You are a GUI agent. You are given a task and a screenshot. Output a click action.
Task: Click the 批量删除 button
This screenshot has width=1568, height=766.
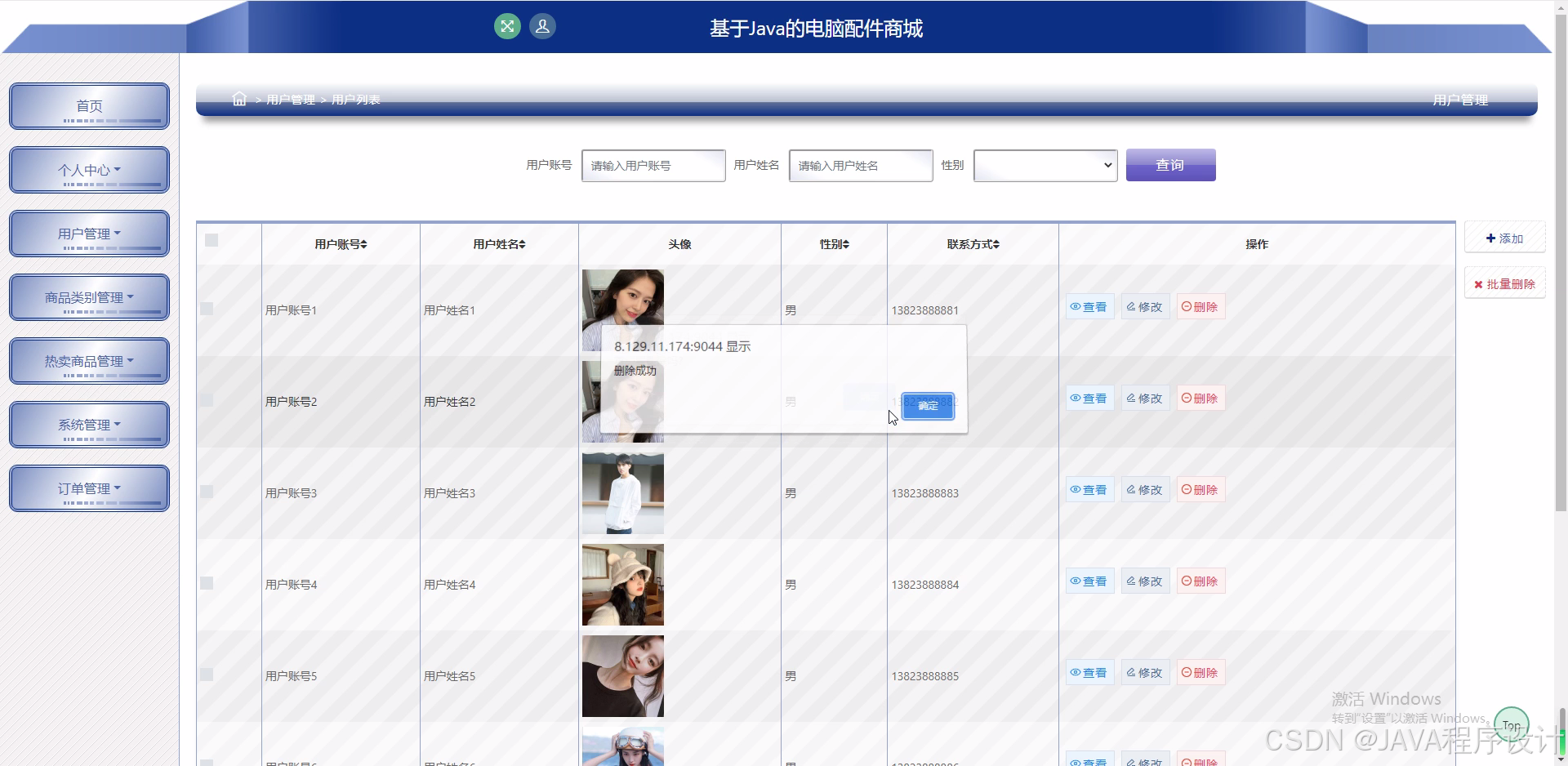coord(1504,284)
